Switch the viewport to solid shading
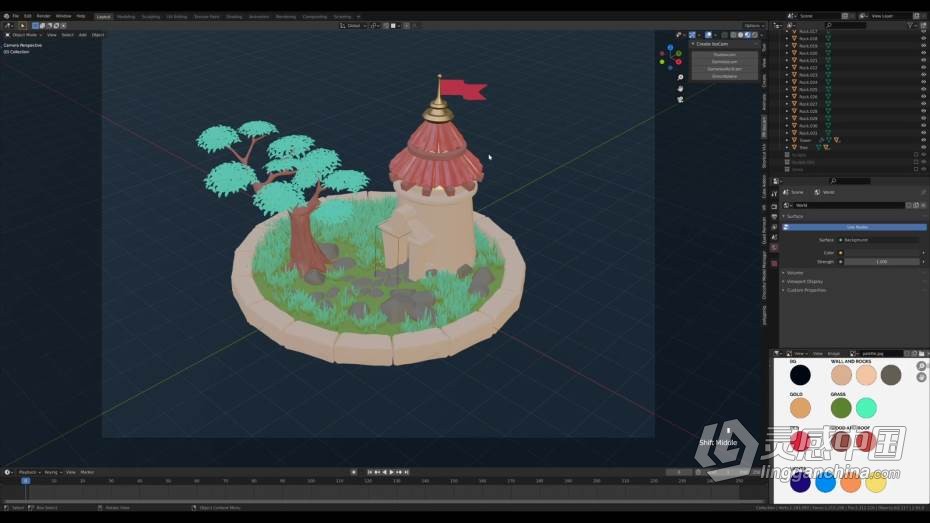This screenshot has height=523, width=930. 740,35
